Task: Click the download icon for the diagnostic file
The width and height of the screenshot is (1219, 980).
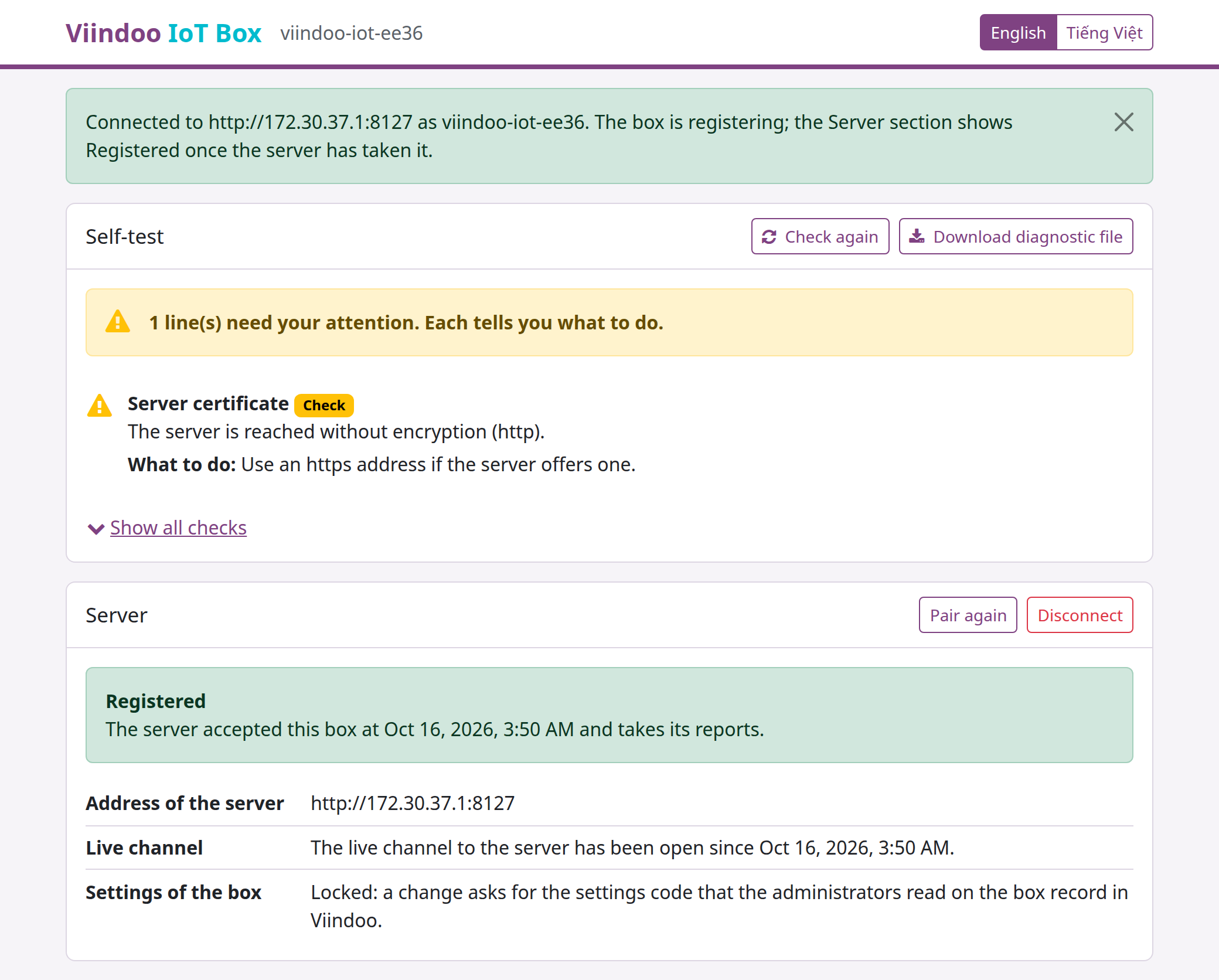Action: coord(917,236)
